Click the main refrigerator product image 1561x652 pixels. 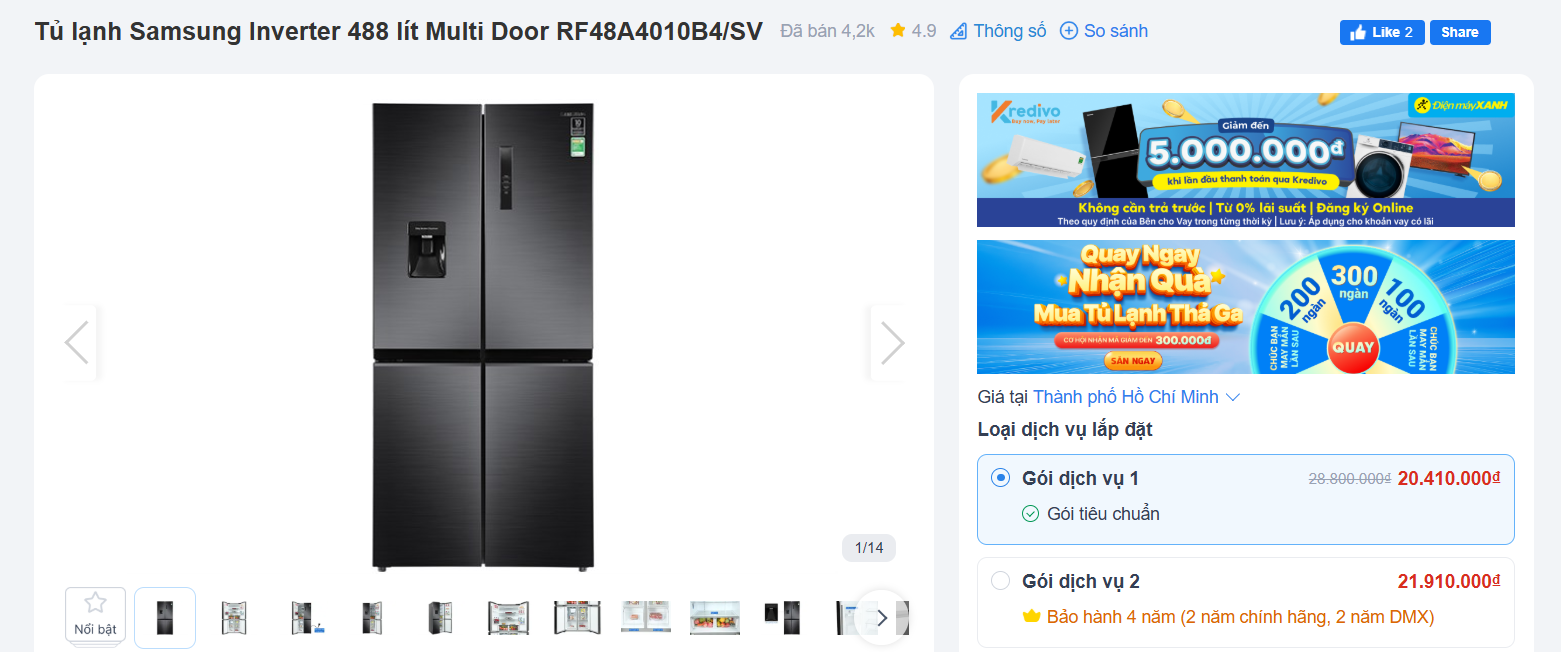pyautogui.click(x=483, y=336)
